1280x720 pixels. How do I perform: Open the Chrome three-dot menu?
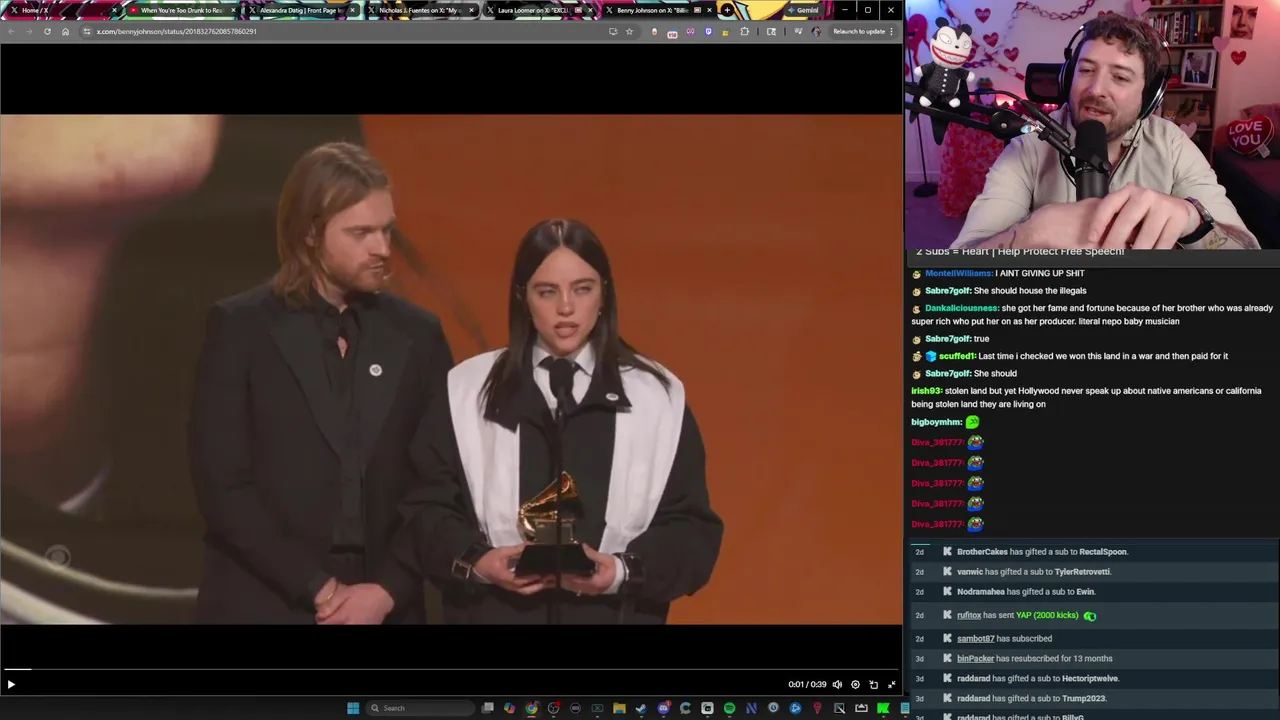[891, 31]
